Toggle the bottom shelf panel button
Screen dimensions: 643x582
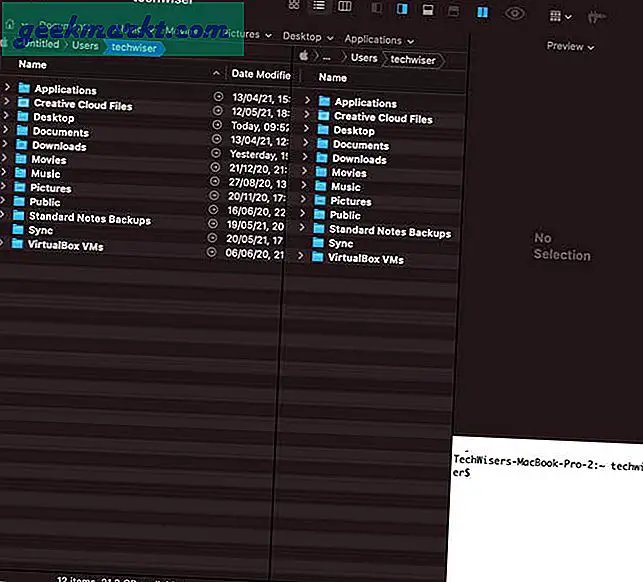tap(428, 10)
